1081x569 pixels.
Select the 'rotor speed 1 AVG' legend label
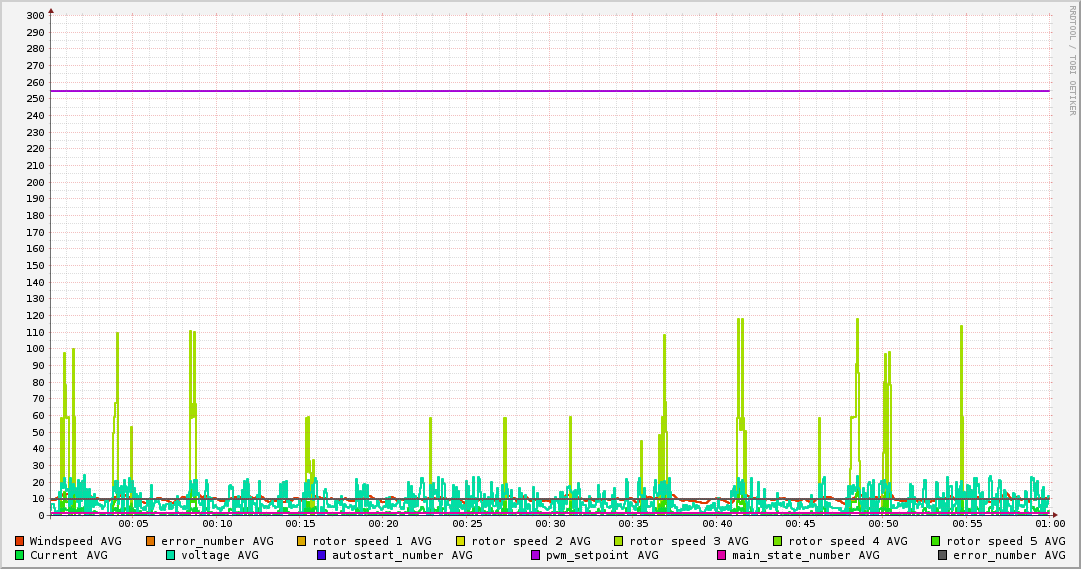(x=372, y=541)
